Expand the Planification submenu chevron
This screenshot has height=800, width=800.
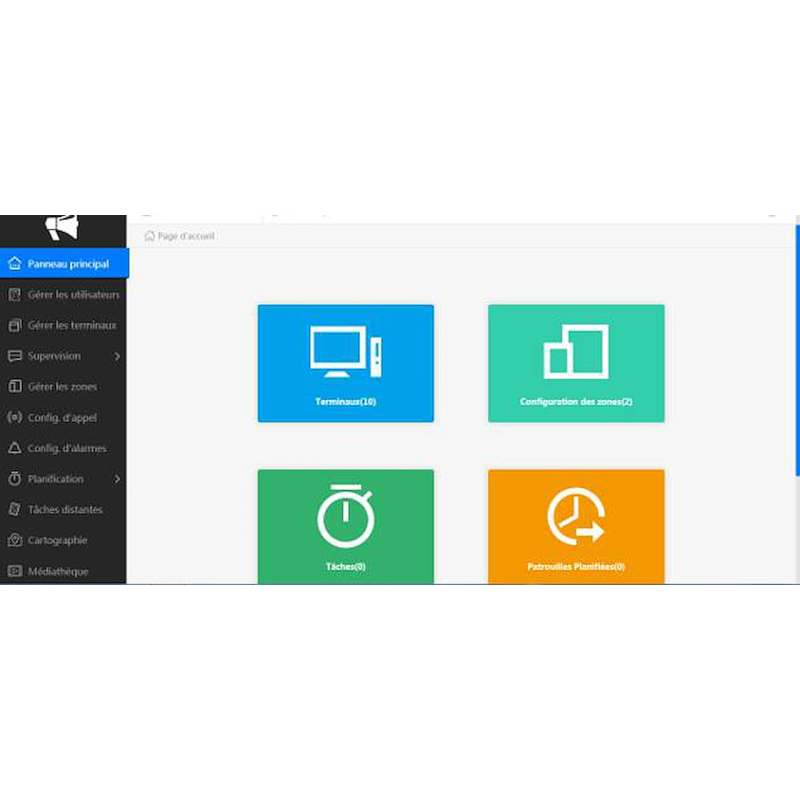tap(117, 479)
